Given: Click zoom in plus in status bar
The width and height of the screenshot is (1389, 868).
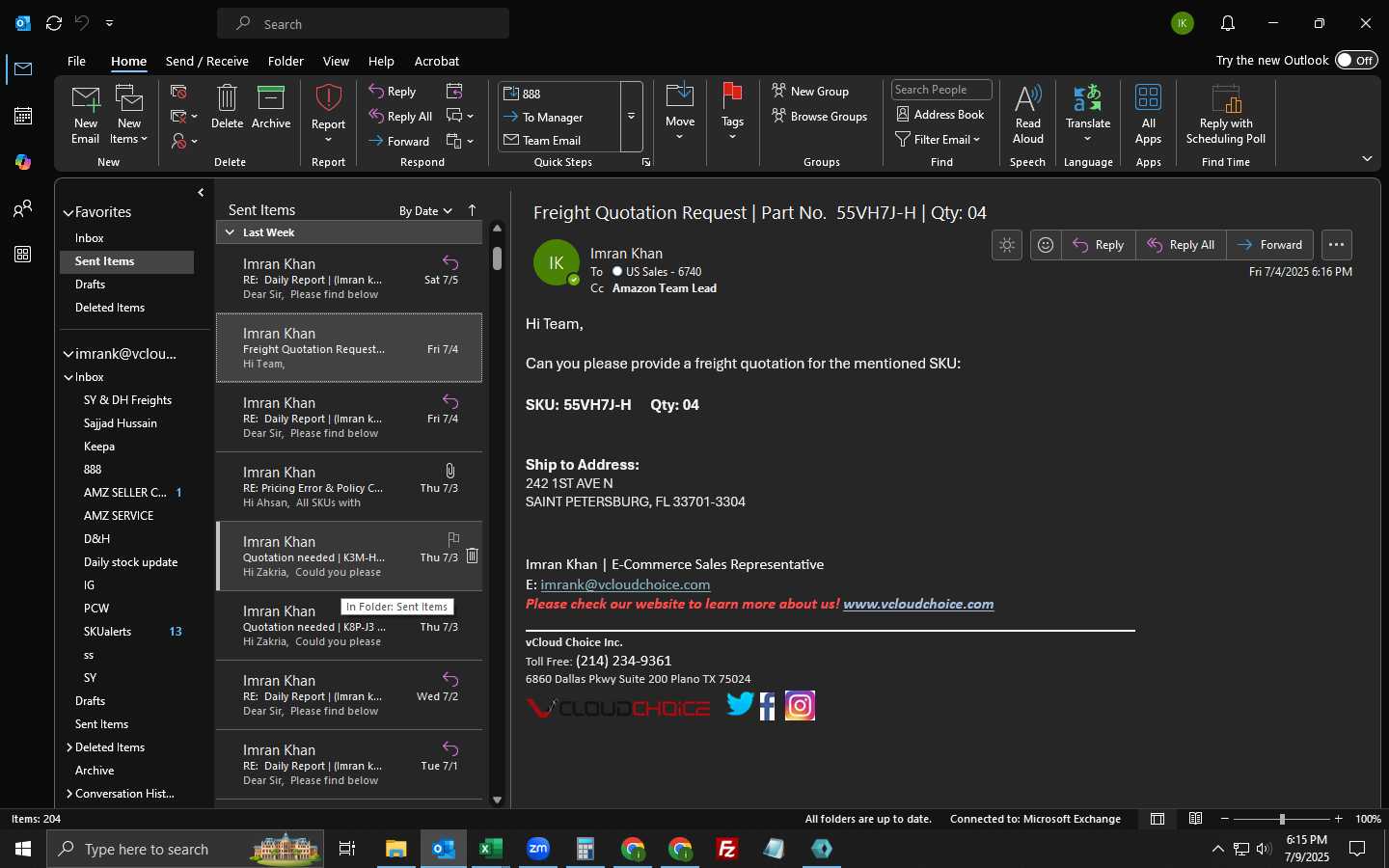Looking at the screenshot, I should [x=1338, y=819].
